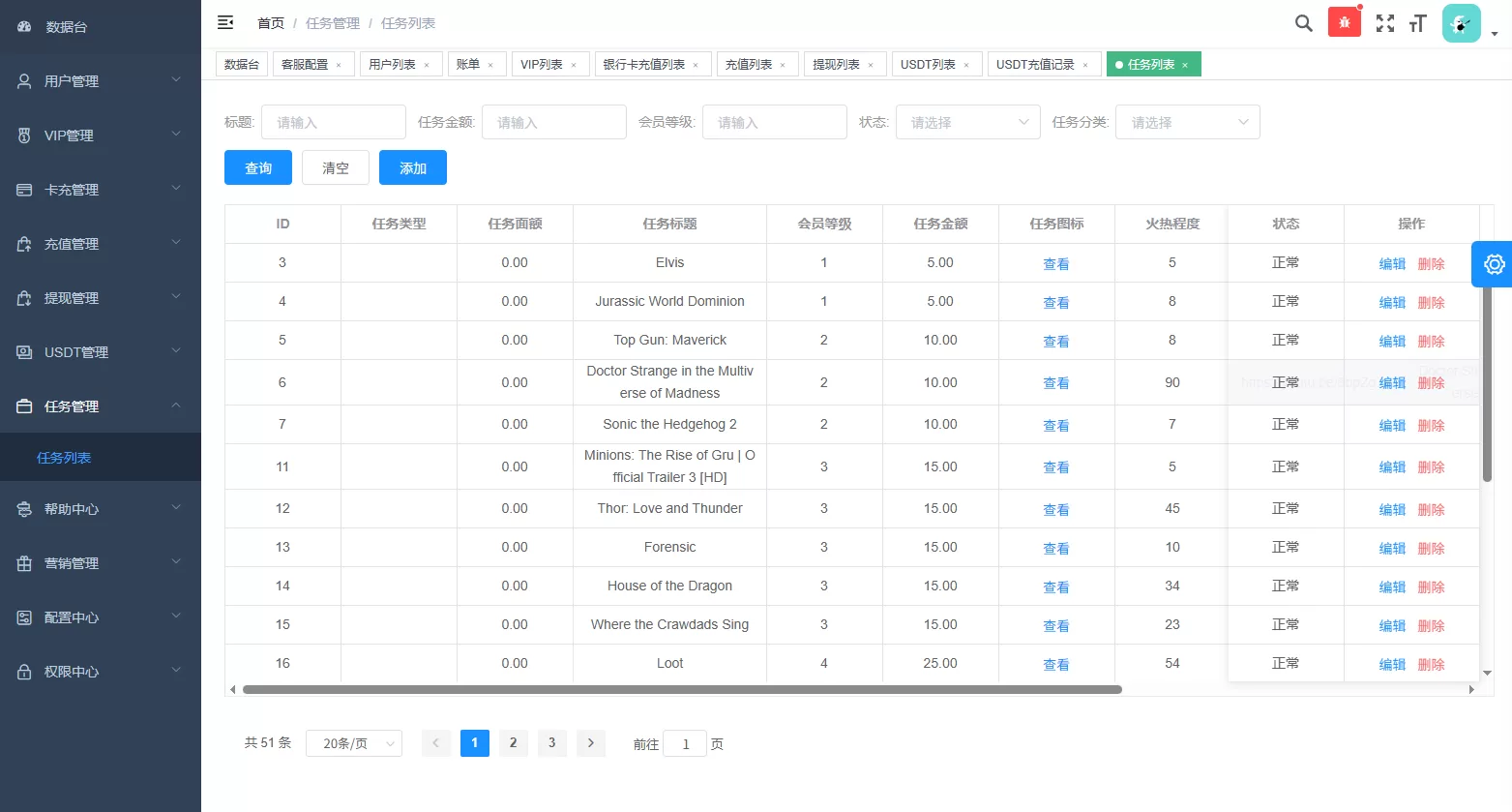The width and height of the screenshot is (1512, 812).
Task: Click 编辑 on task row ID 3
Action: pos(1391,262)
